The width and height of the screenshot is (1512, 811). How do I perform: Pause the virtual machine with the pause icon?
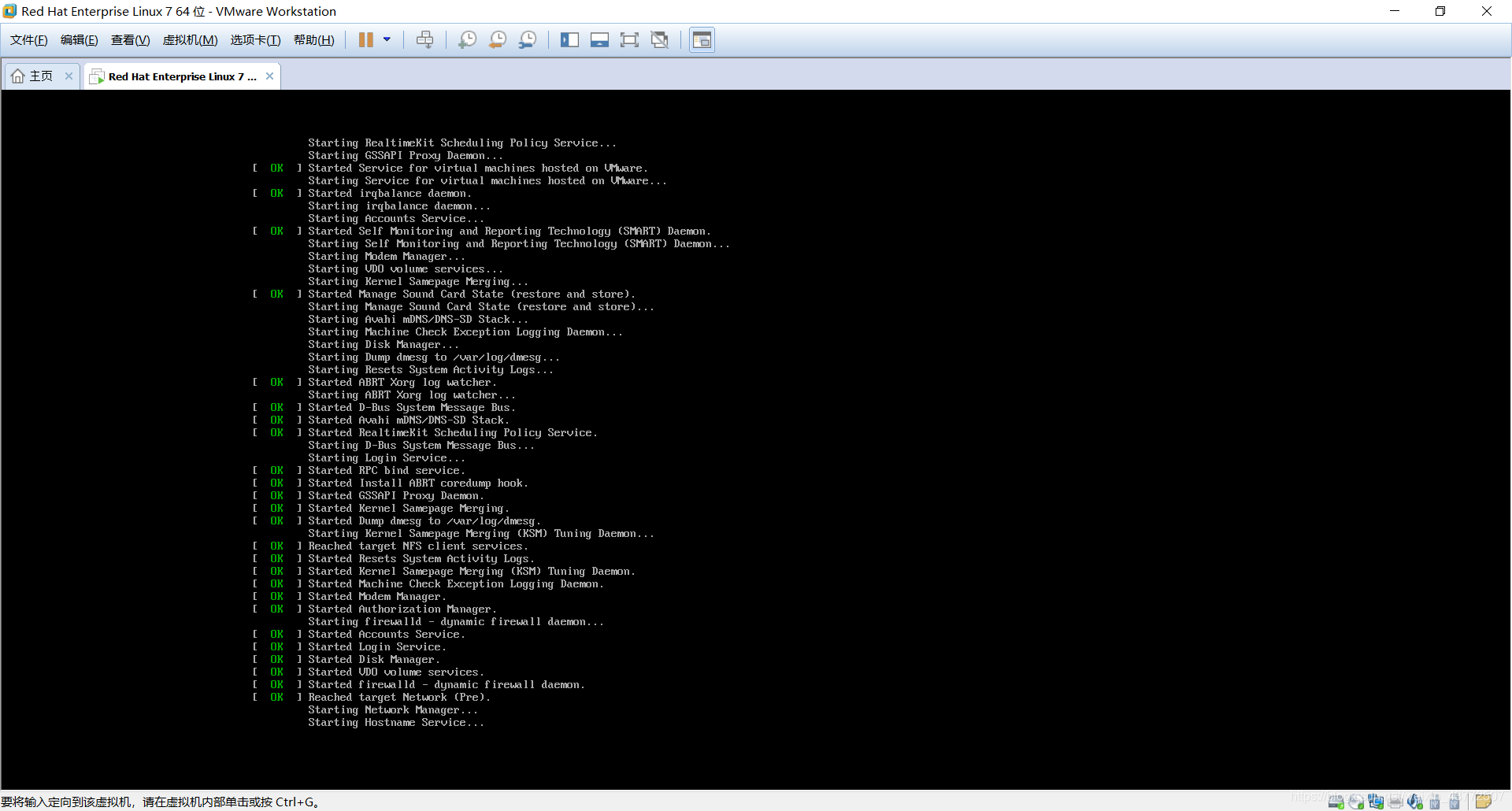pyautogui.click(x=366, y=40)
